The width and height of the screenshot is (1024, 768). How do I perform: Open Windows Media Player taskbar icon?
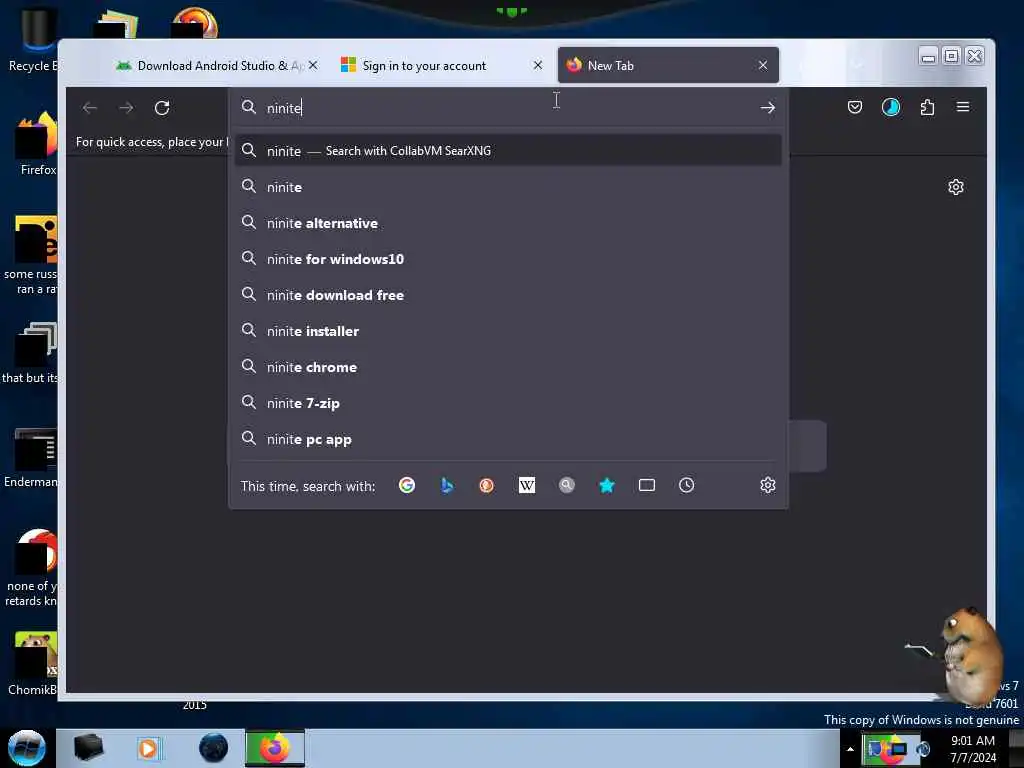point(148,748)
